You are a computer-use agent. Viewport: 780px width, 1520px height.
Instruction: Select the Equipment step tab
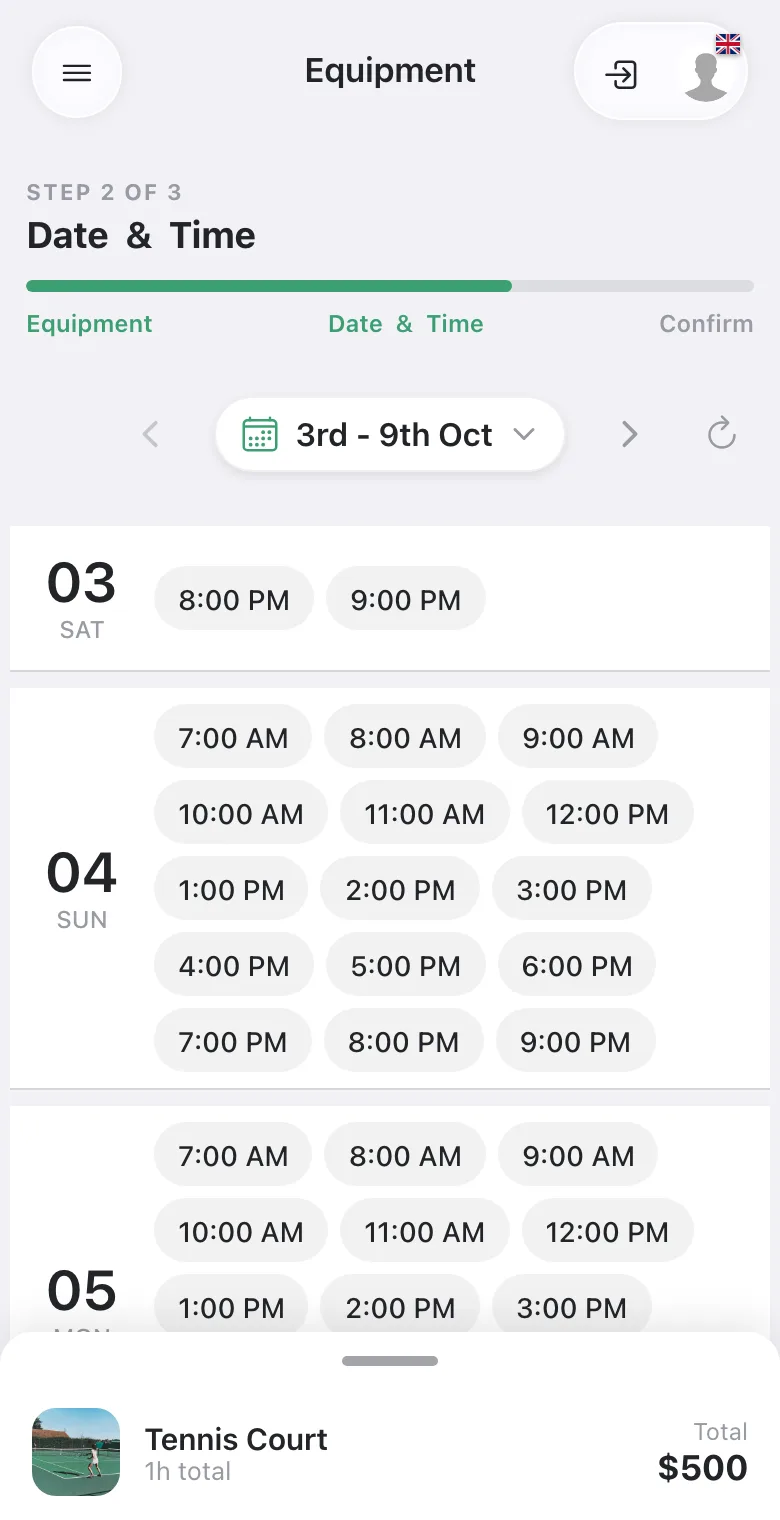(90, 324)
